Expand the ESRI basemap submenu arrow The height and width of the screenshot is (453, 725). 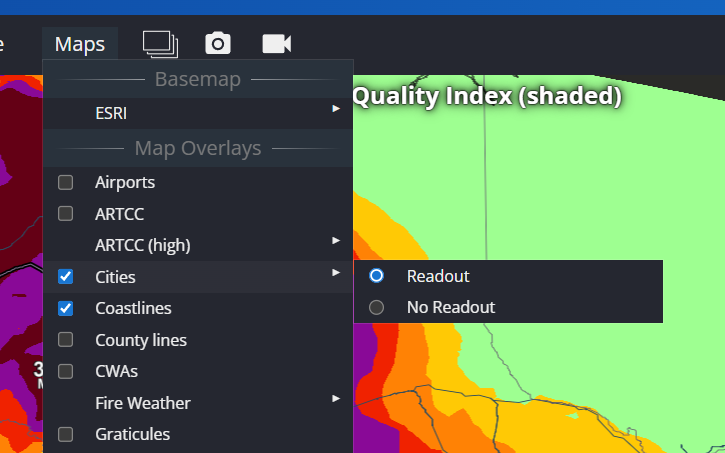click(x=336, y=109)
